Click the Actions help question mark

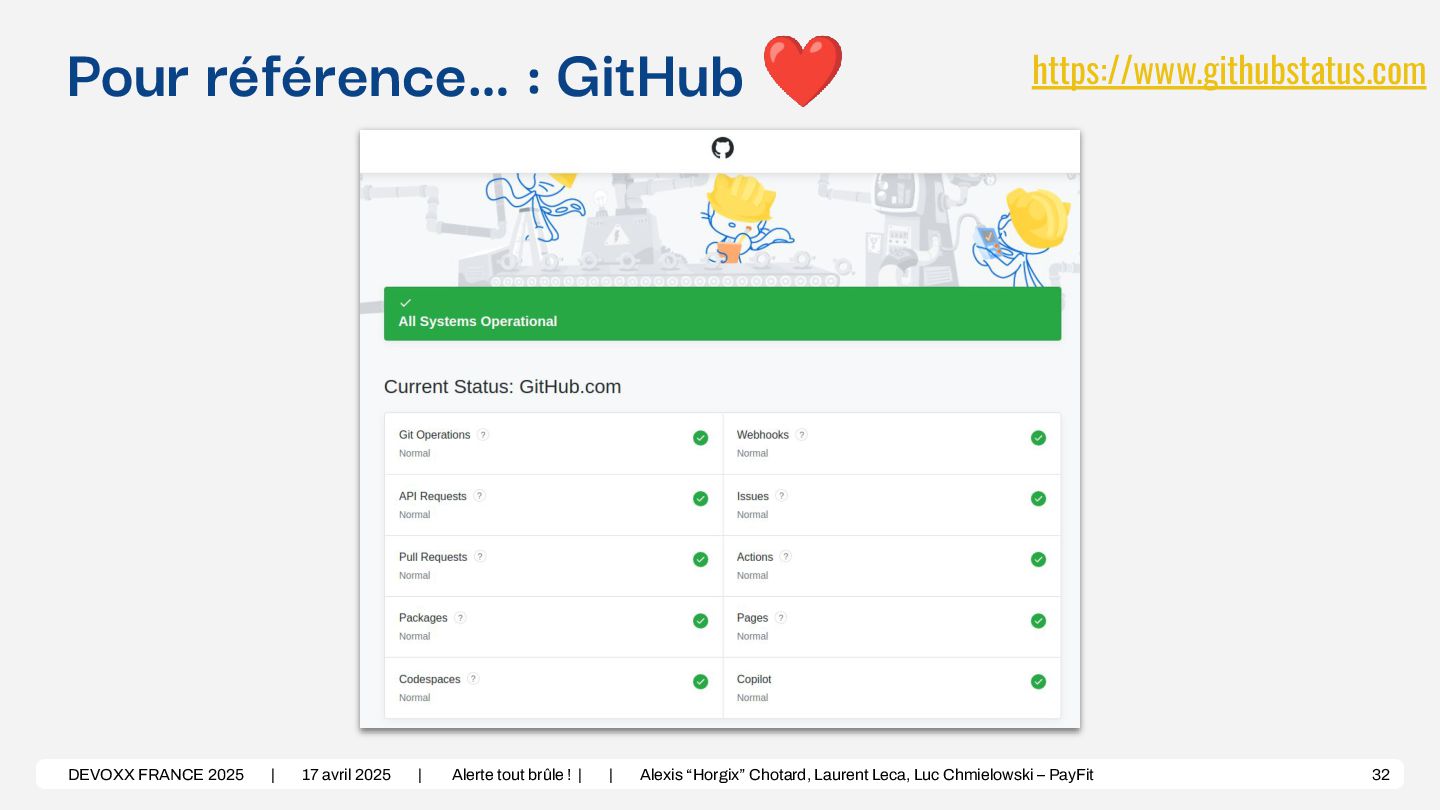coord(785,557)
